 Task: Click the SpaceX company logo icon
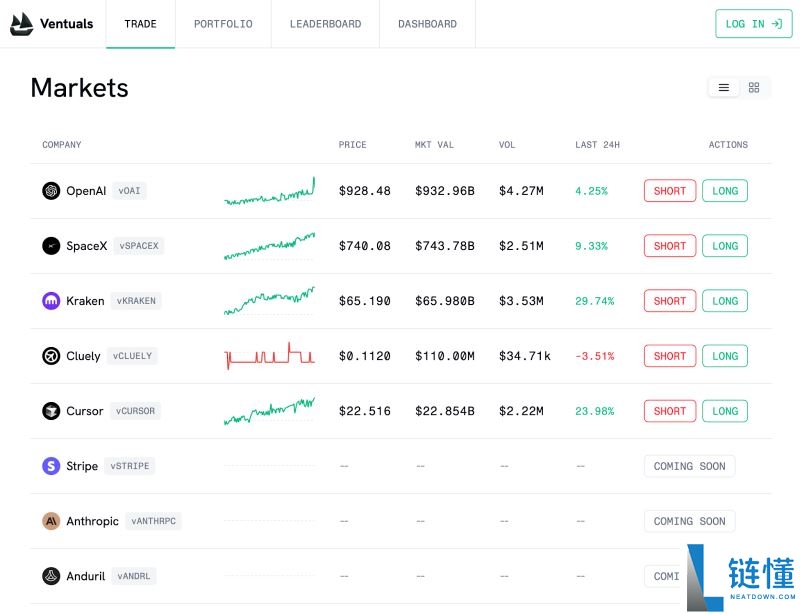click(x=51, y=246)
